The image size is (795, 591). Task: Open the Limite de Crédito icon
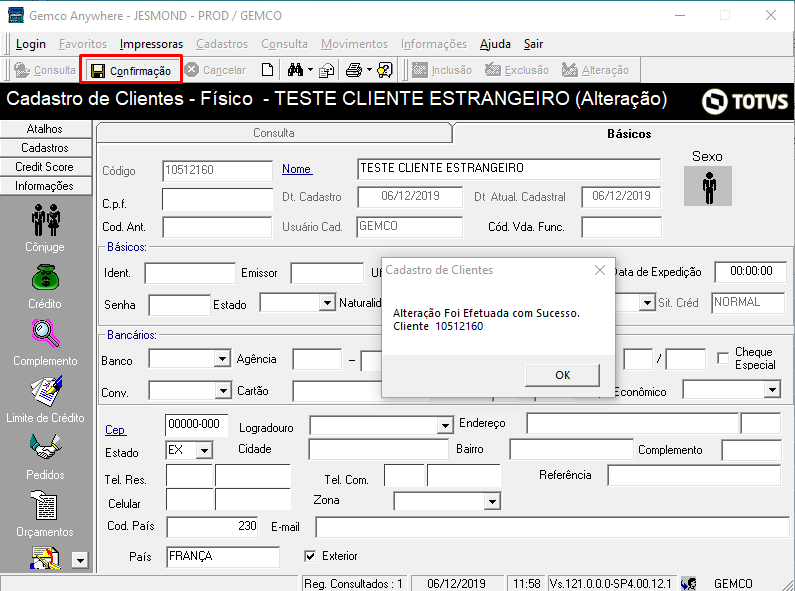click(x=46, y=391)
